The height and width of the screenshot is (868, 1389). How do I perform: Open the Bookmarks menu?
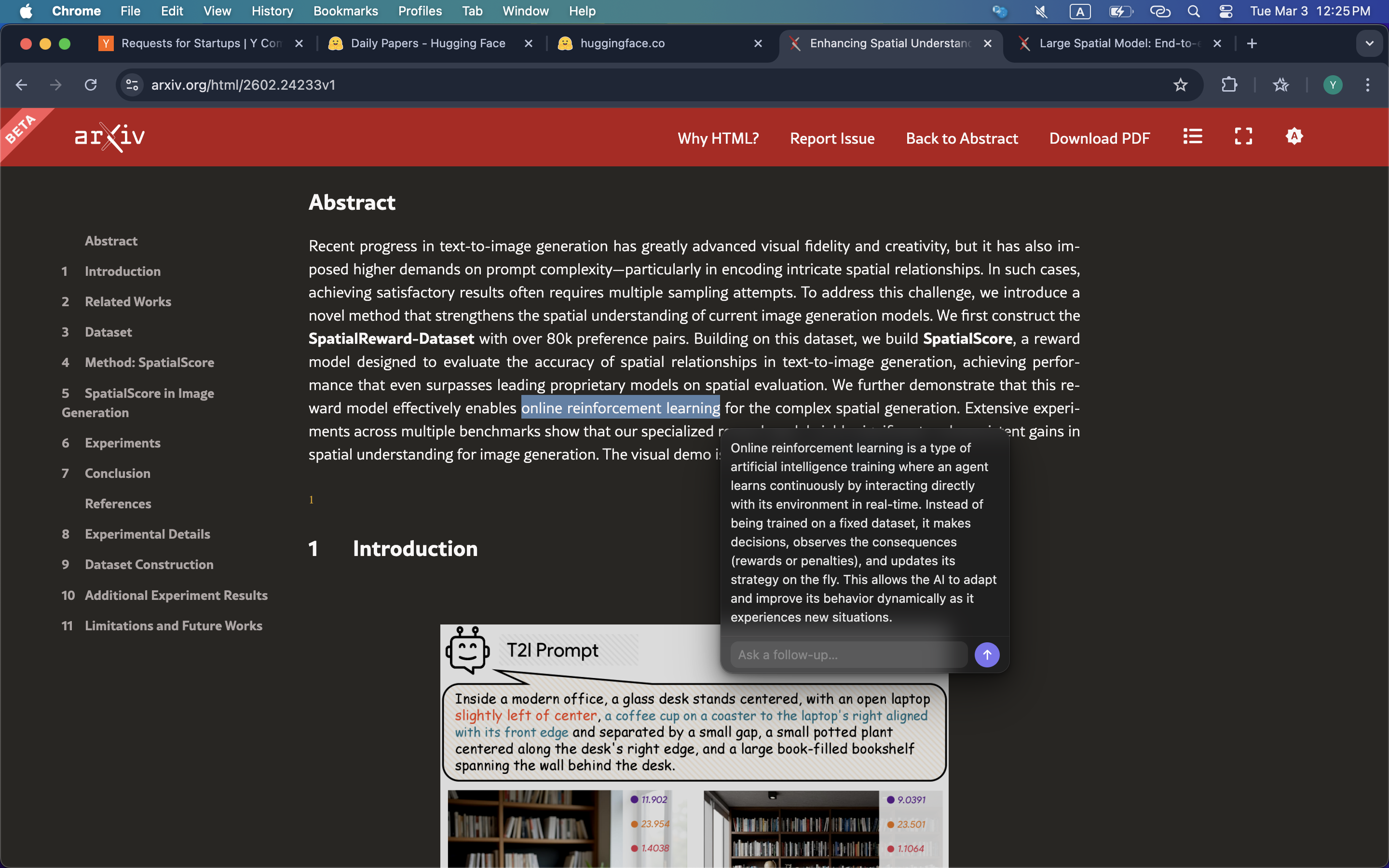click(345, 11)
